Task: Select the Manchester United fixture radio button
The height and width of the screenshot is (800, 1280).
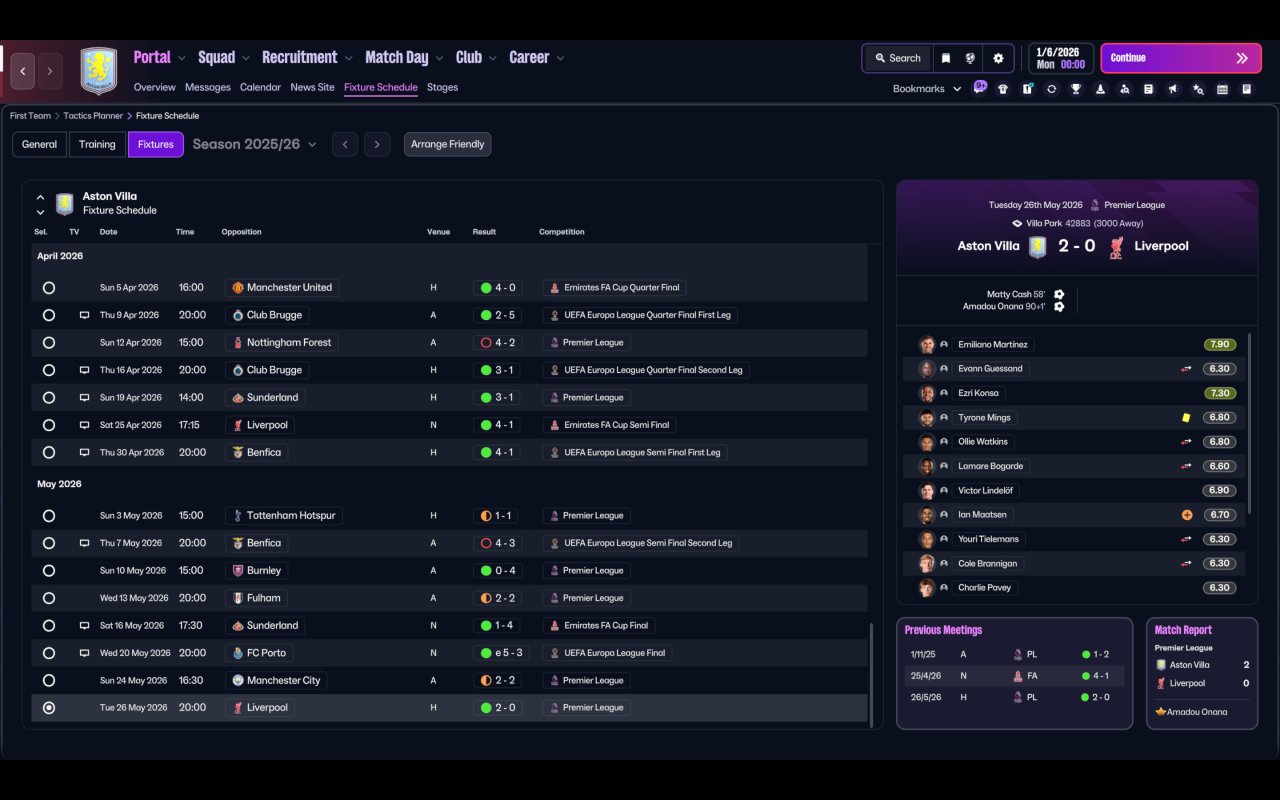Action: point(49,288)
